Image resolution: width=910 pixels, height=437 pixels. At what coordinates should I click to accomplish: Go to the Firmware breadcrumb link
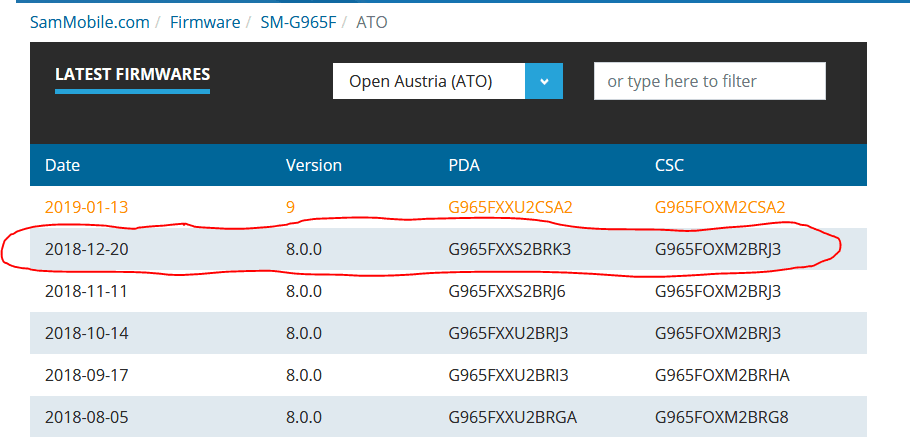[x=205, y=23]
